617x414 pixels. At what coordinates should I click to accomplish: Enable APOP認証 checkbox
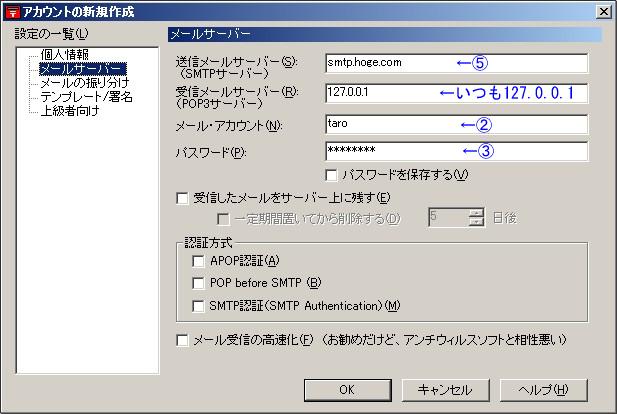click(x=198, y=261)
